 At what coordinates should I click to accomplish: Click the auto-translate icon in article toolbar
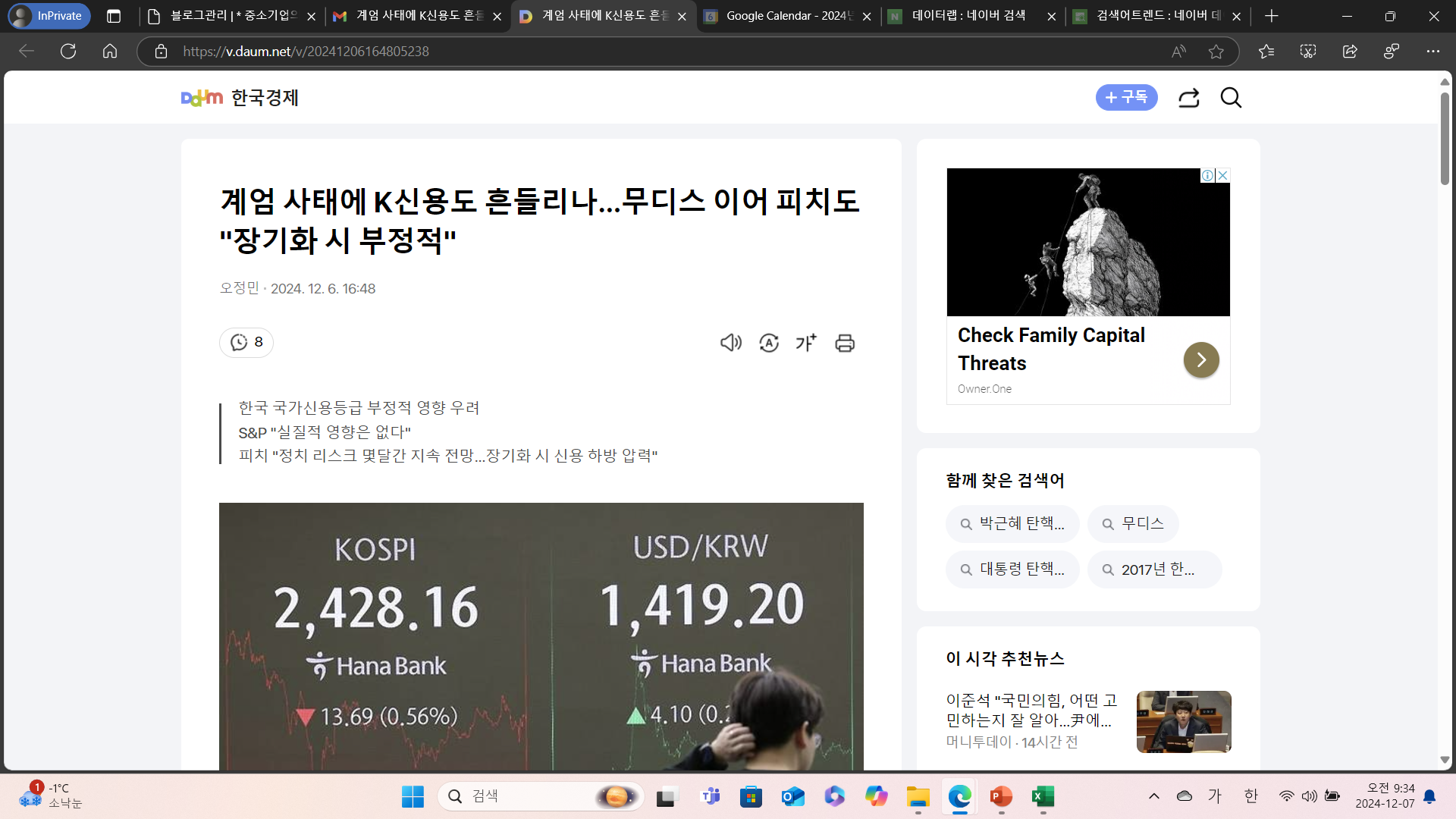click(x=769, y=343)
